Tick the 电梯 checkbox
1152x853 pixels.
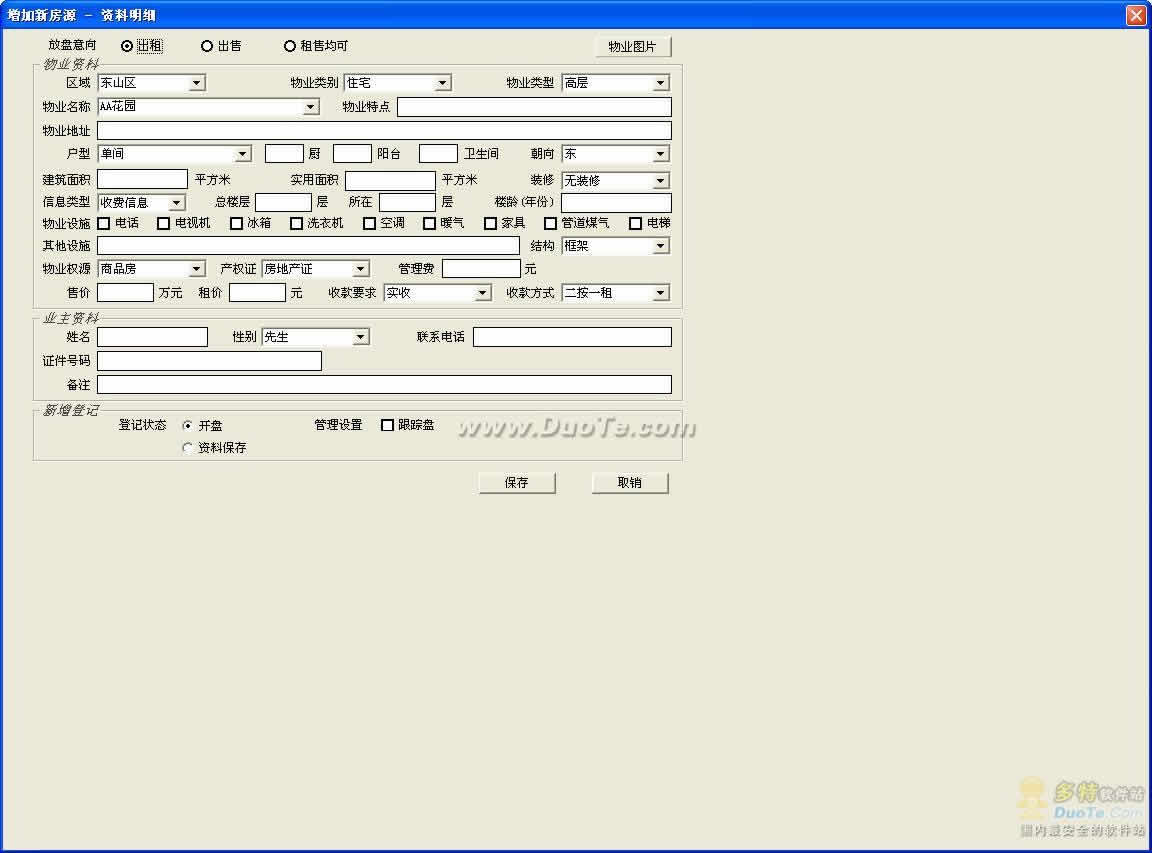coord(635,223)
